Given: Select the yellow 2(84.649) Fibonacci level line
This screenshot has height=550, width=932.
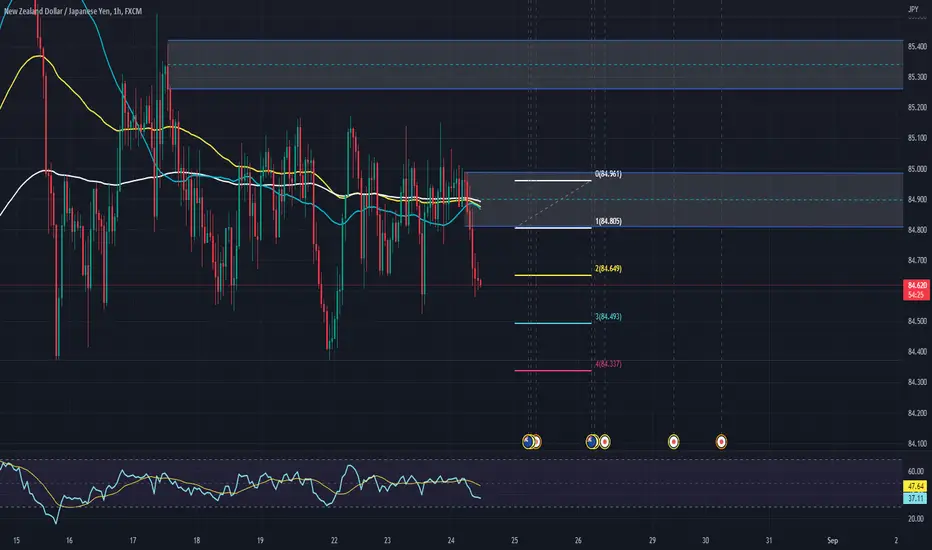Looking at the screenshot, I should click(553, 275).
